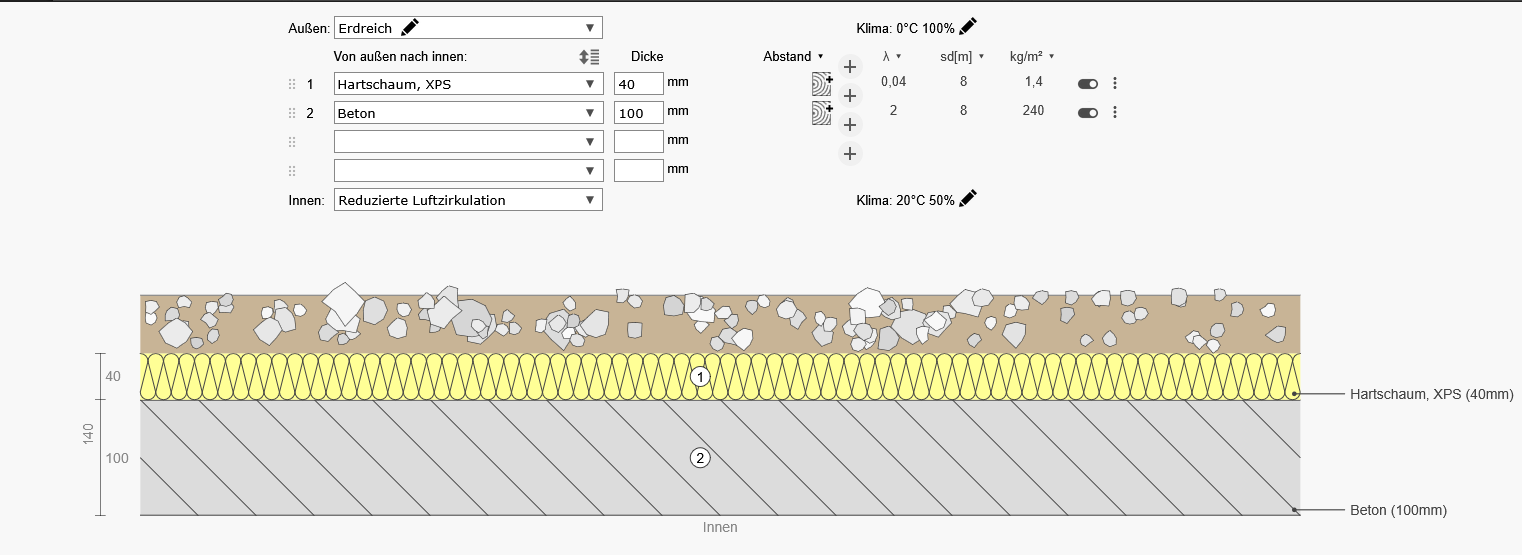Toggle the Beton layer on or off

(1087, 113)
